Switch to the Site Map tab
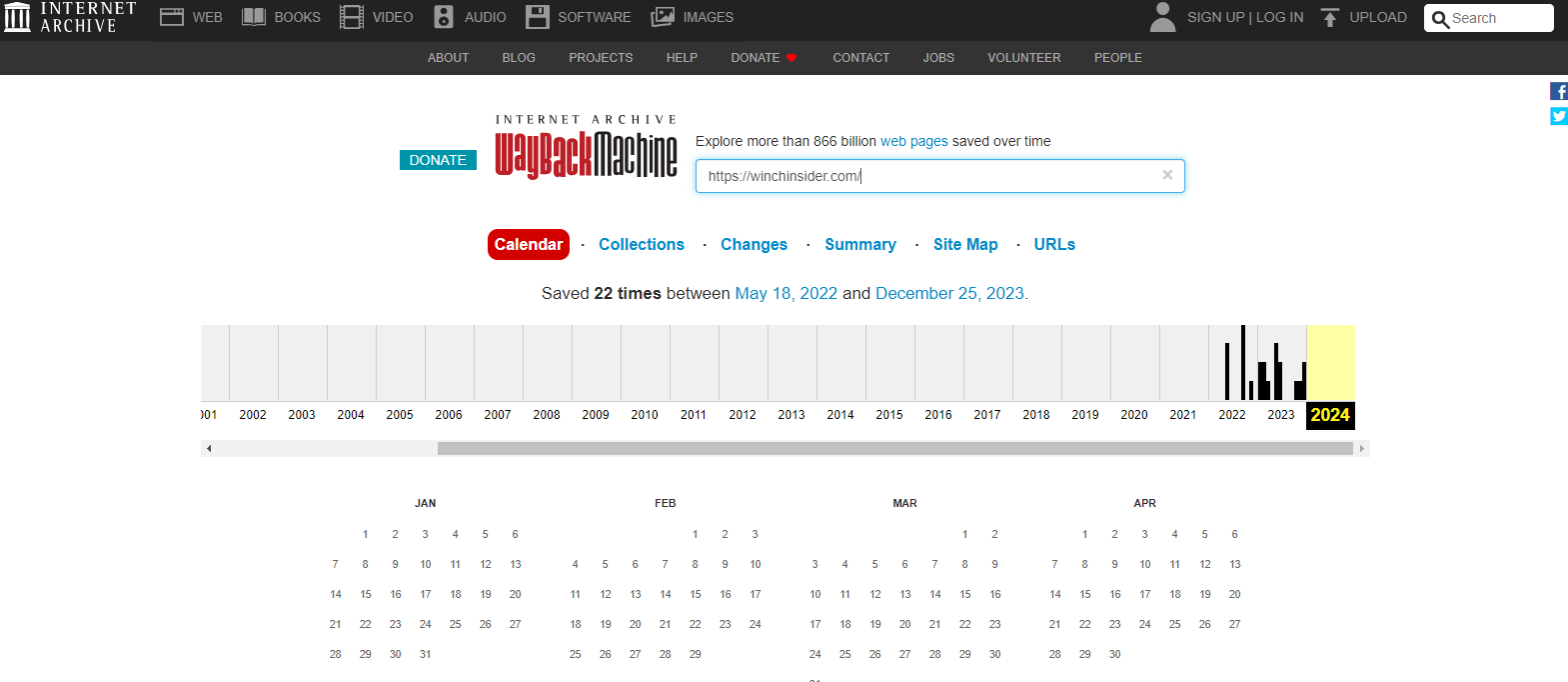1568x682 pixels. (x=964, y=244)
